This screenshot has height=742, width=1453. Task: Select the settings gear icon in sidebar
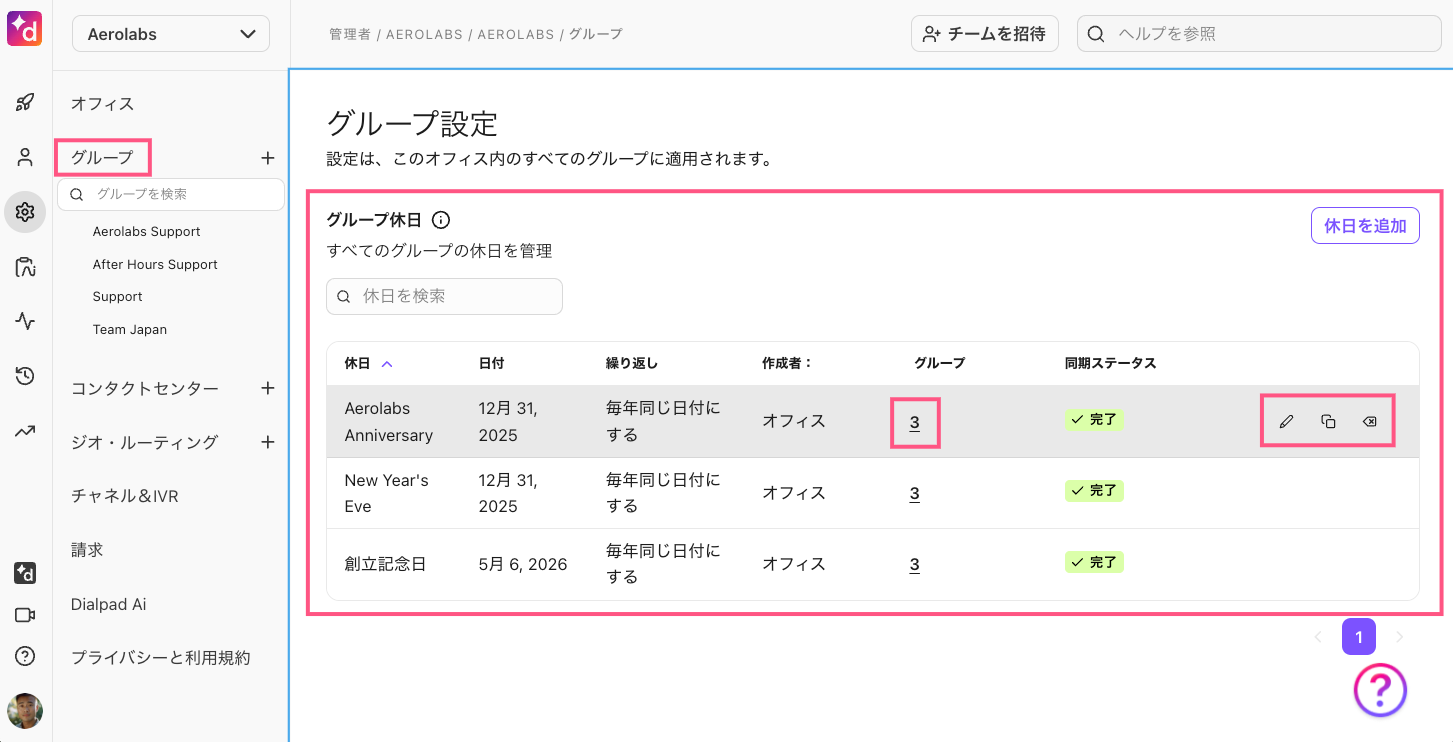25,212
